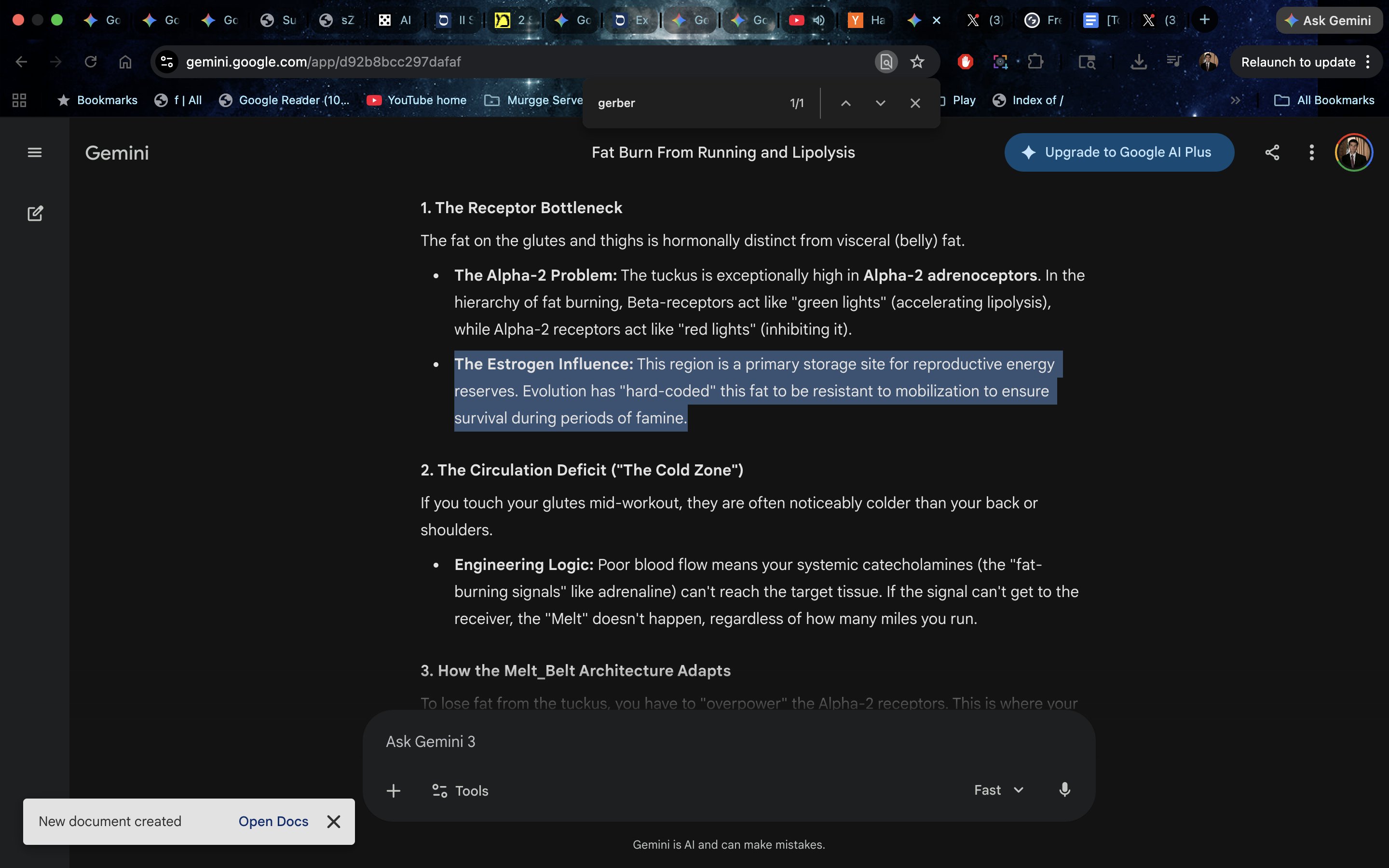Show hidden bookmarks overflow chevron
1389x868 pixels.
coord(1235,100)
